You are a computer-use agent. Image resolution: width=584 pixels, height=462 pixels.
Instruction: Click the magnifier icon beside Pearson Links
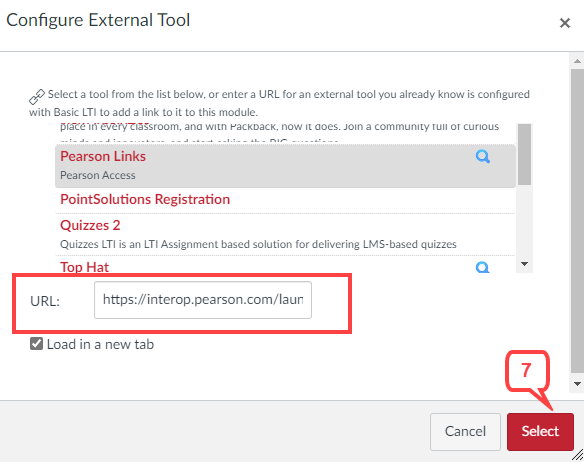click(483, 156)
